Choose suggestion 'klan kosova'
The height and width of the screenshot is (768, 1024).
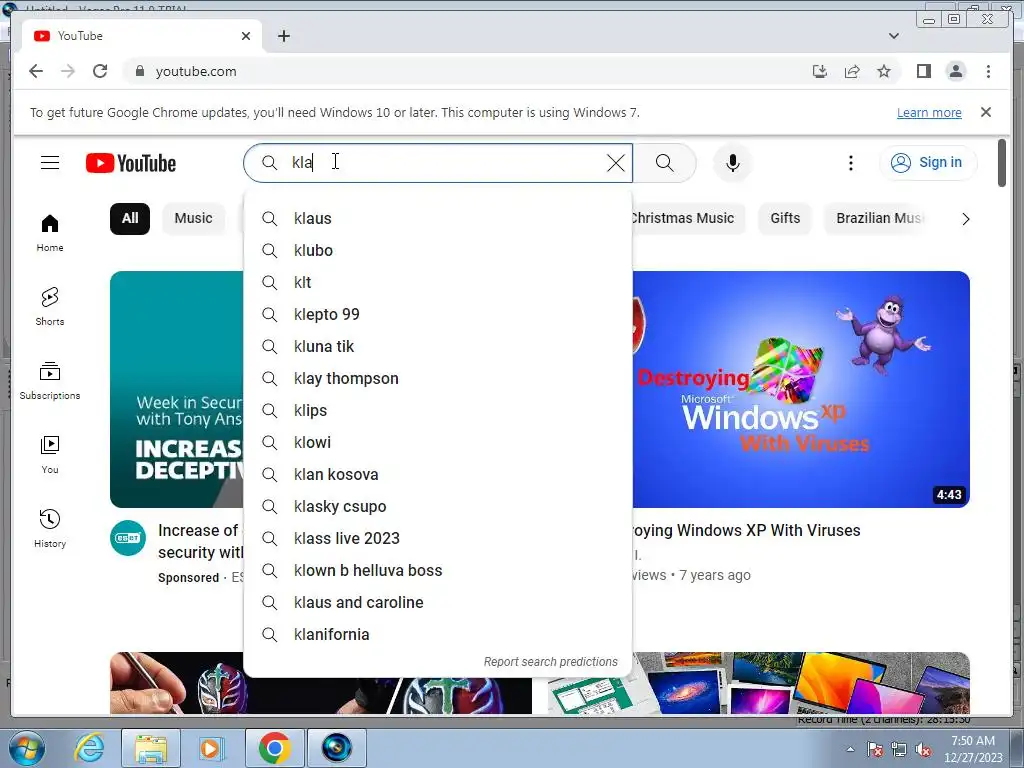438,474
